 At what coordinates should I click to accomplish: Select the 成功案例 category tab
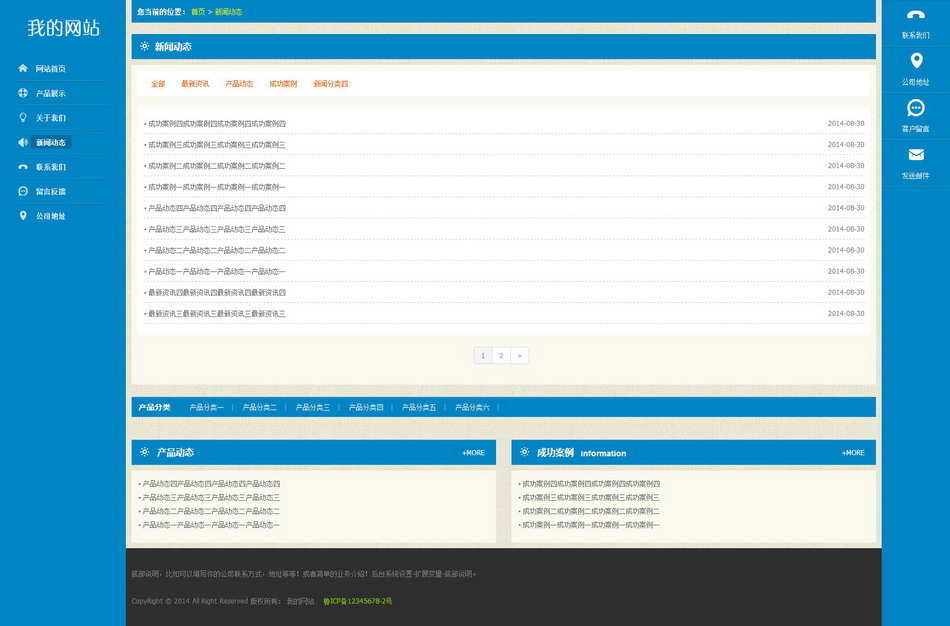click(283, 84)
